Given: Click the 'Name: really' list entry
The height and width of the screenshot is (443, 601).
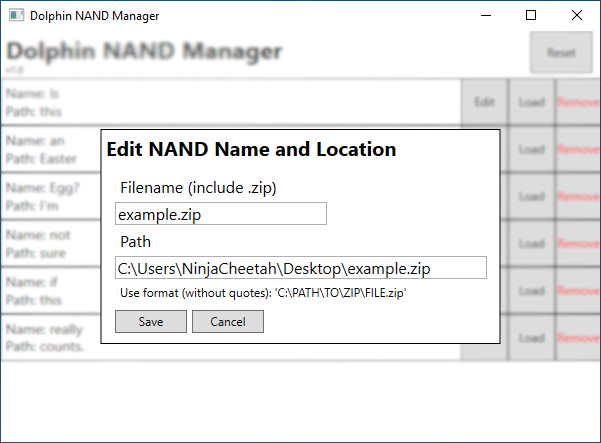Looking at the screenshot, I should [x=51, y=338].
